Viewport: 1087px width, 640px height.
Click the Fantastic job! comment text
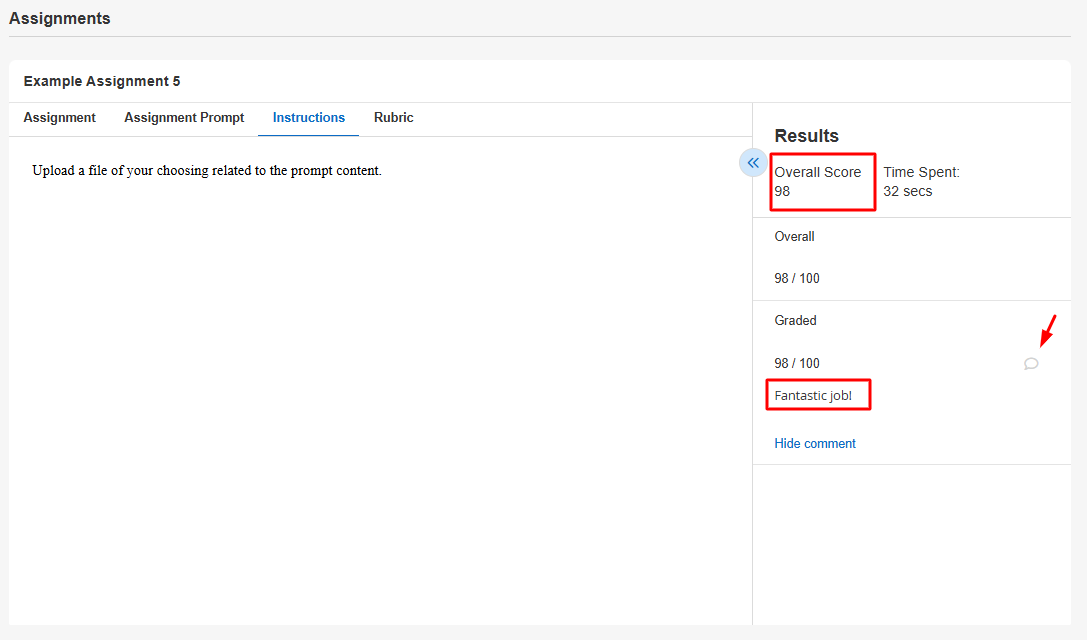click(813, 395)
